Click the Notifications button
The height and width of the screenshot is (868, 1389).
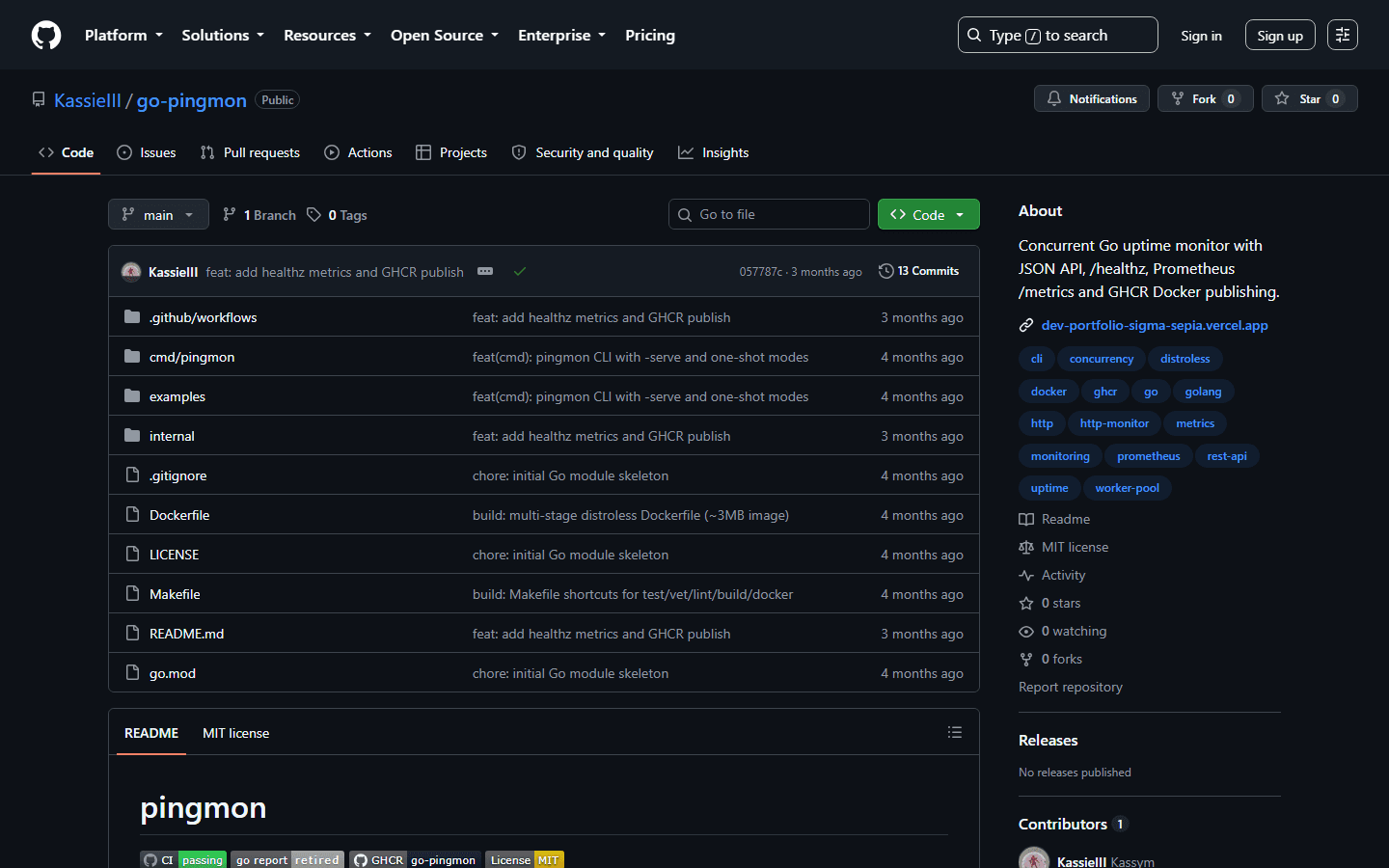tap(1091, 98)
